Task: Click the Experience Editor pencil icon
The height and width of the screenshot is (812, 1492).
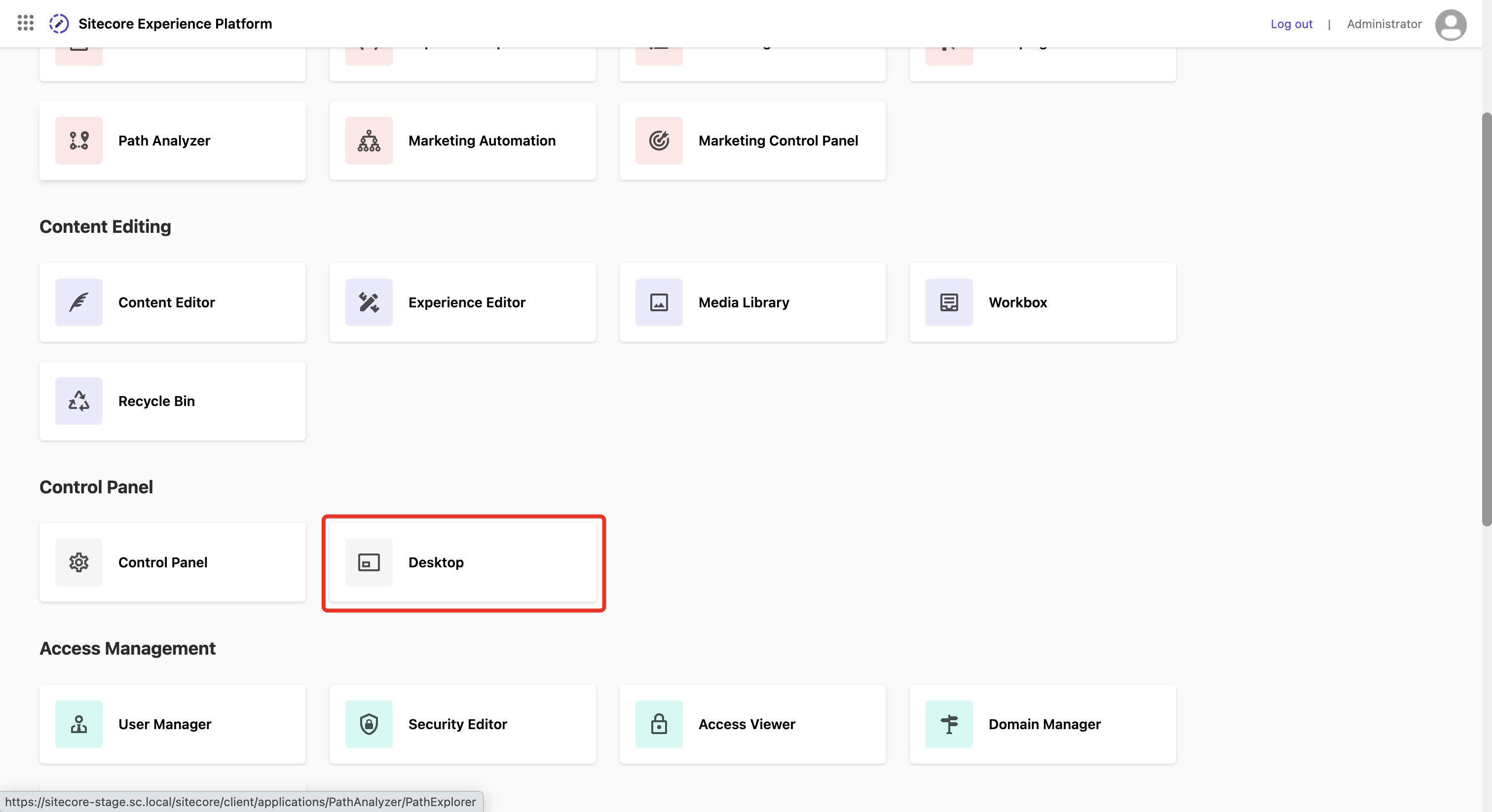Action: coord(369,302)
